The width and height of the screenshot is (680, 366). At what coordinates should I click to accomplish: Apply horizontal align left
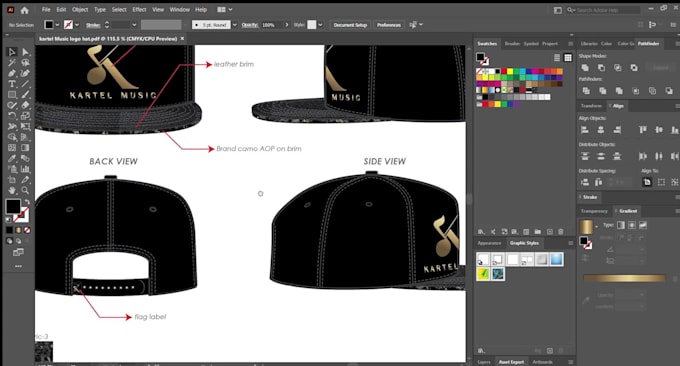(x=585, y=130)
